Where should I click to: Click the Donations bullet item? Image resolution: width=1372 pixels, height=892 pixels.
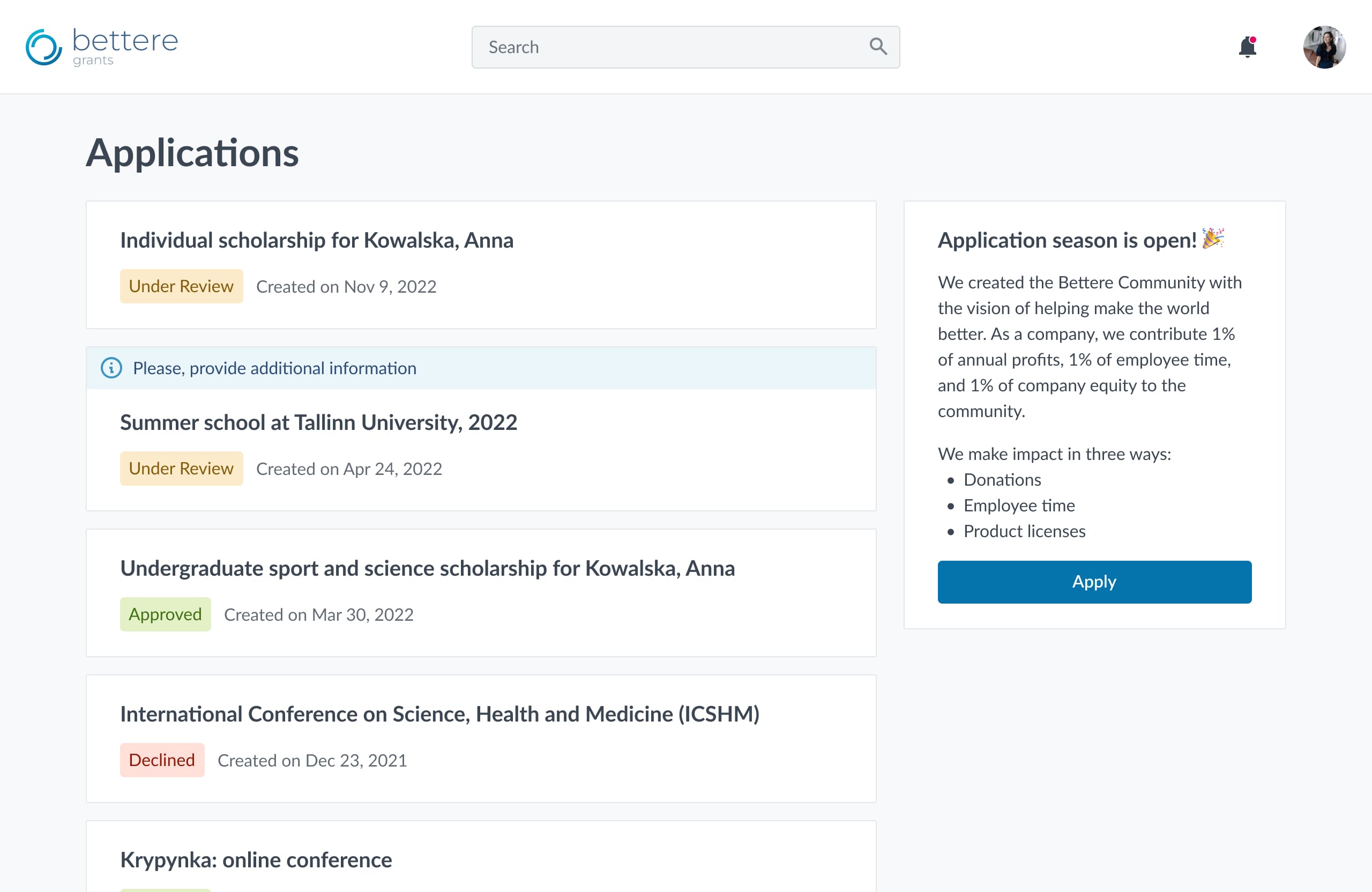(1002, 480)
